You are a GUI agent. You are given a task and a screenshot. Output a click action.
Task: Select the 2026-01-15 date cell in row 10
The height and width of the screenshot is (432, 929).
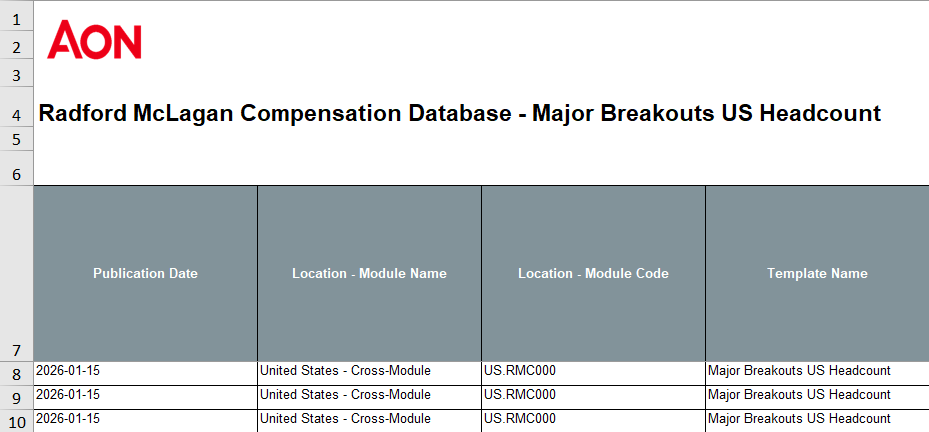pos(145,419)
